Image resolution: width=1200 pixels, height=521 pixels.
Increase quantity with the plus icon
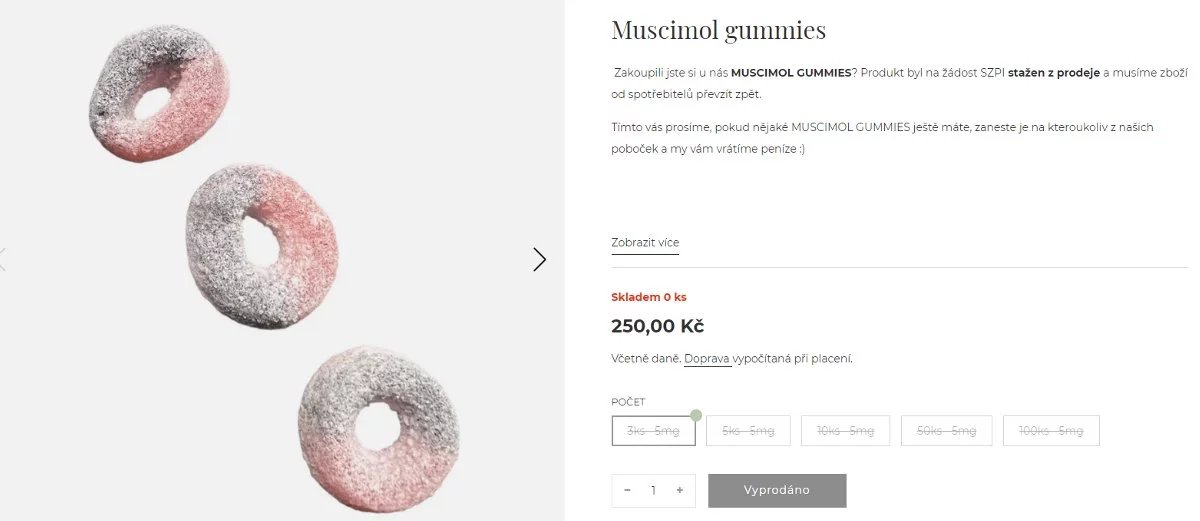tap(680, 490)
